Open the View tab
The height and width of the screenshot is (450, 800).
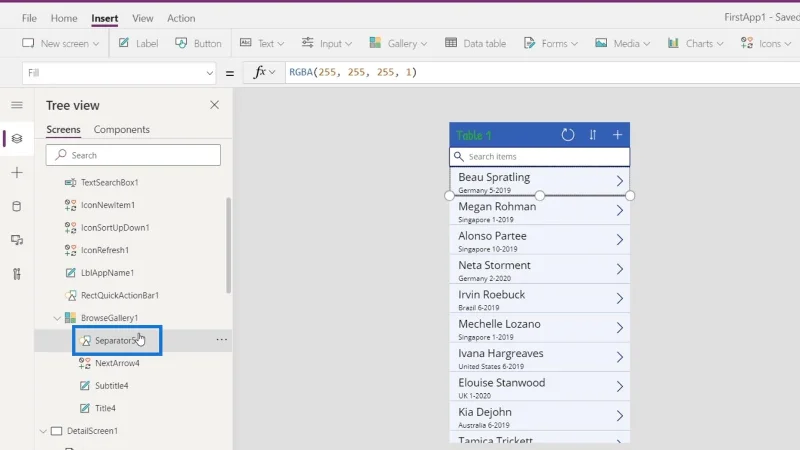142,18
